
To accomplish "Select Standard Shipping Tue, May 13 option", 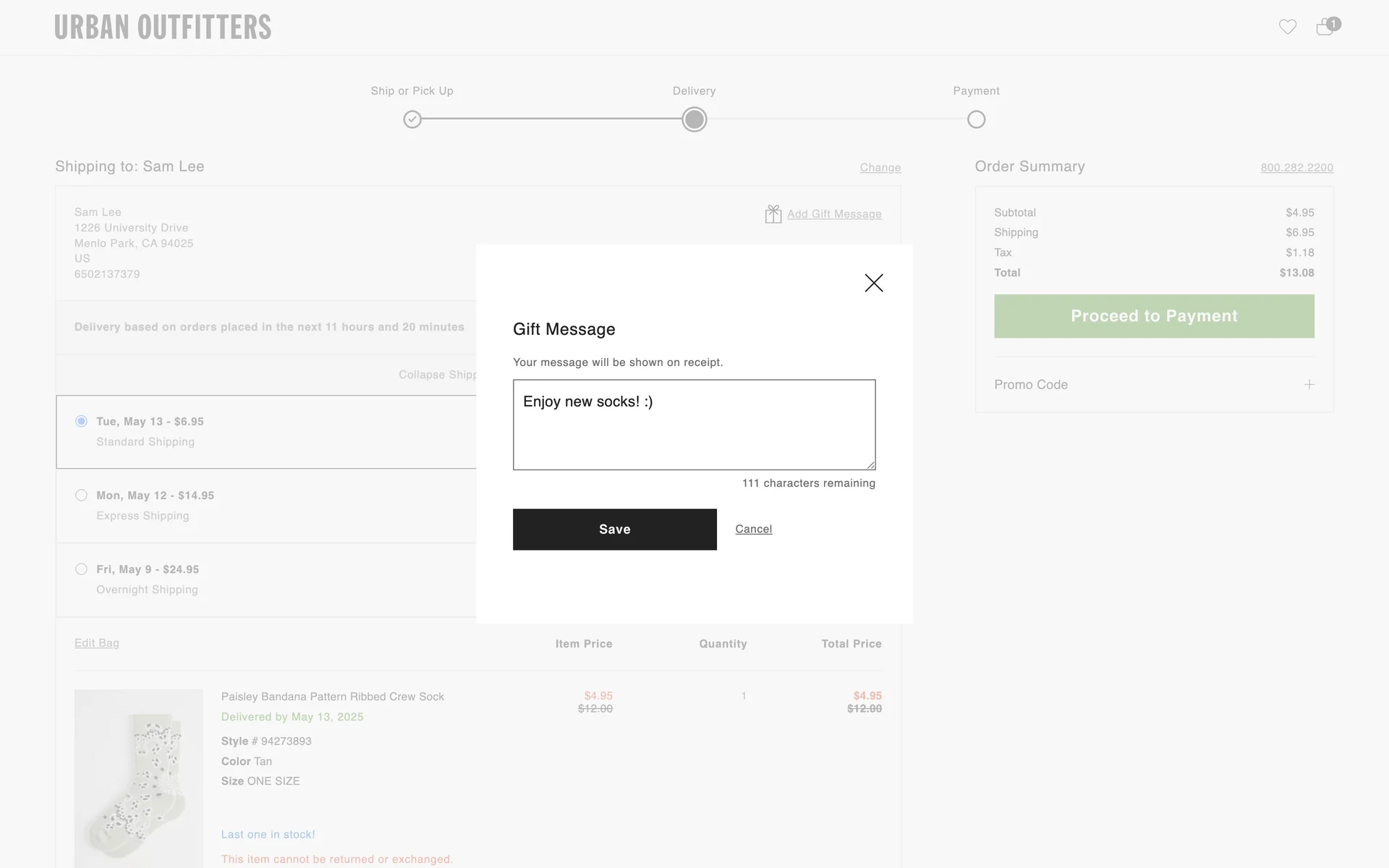I will (81, 421).
